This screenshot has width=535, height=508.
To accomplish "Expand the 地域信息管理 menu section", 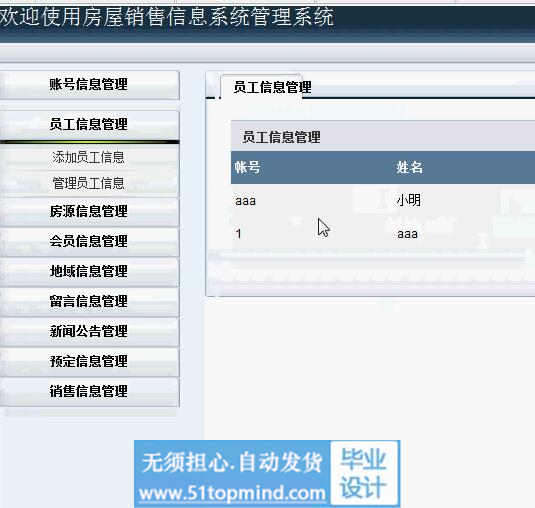I will (89, 272).
